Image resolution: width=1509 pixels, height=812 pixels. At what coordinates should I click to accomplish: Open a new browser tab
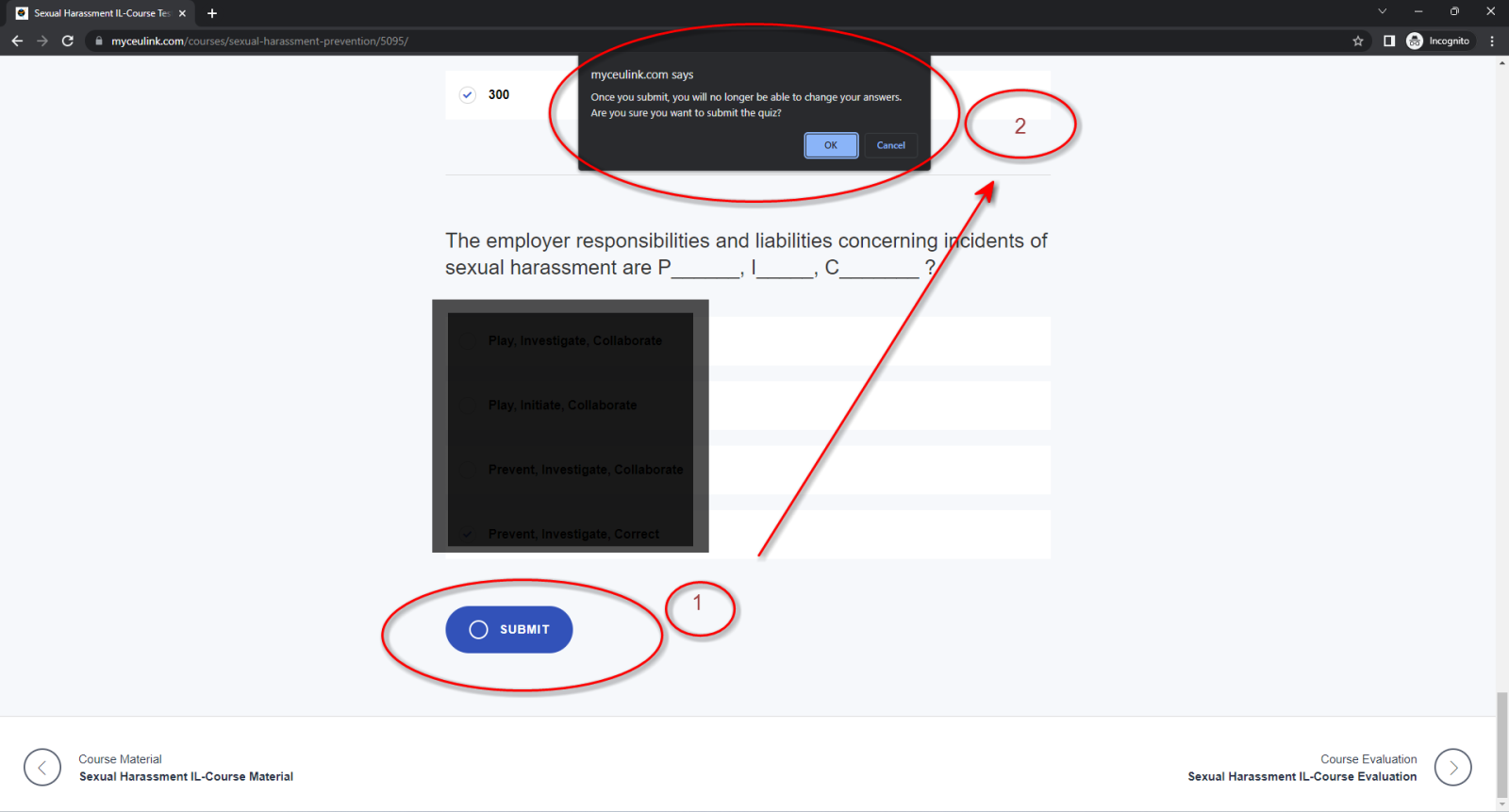pos(212,13)
